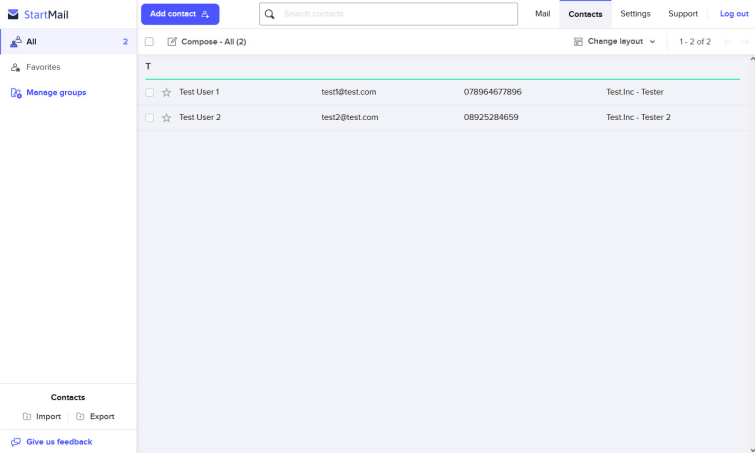Image resolution: width=755 pixels, height=453 pixels.
Task: Click the All contacts people icon
Action: [16, 42]
